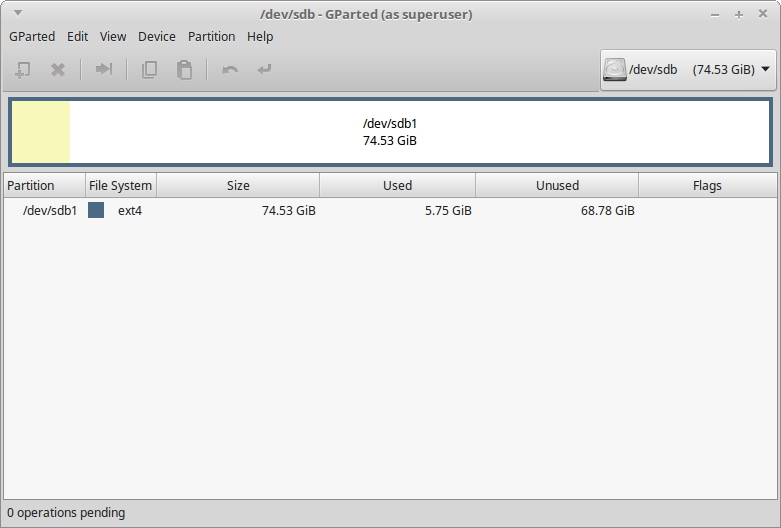The width and height of the screenshot is (781, 528).
Task: Open the Edit menu
Action: pyautogui.click(x=78, y=37)
